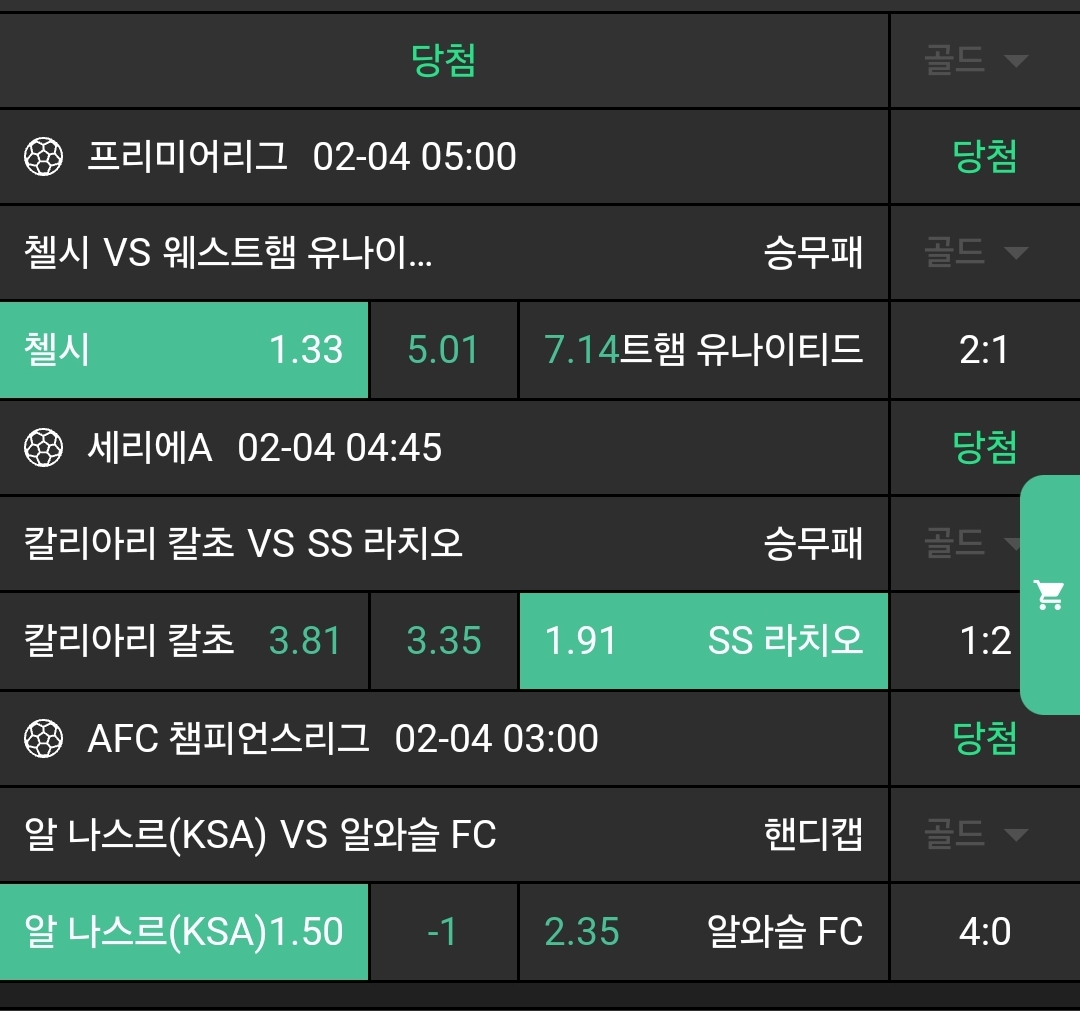
Task: Click the soccer ball icon beside 세리에A
Action: point(43,448)
